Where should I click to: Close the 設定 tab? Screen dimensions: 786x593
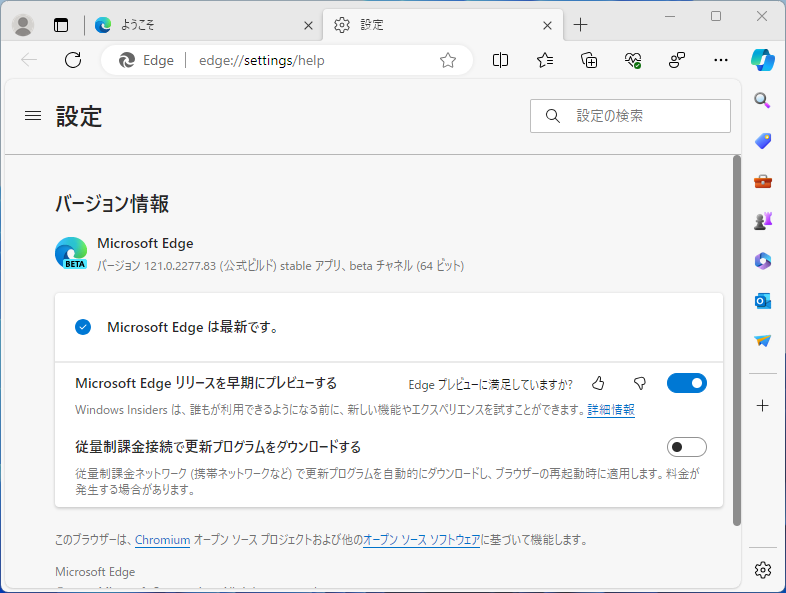pos(547,25)
